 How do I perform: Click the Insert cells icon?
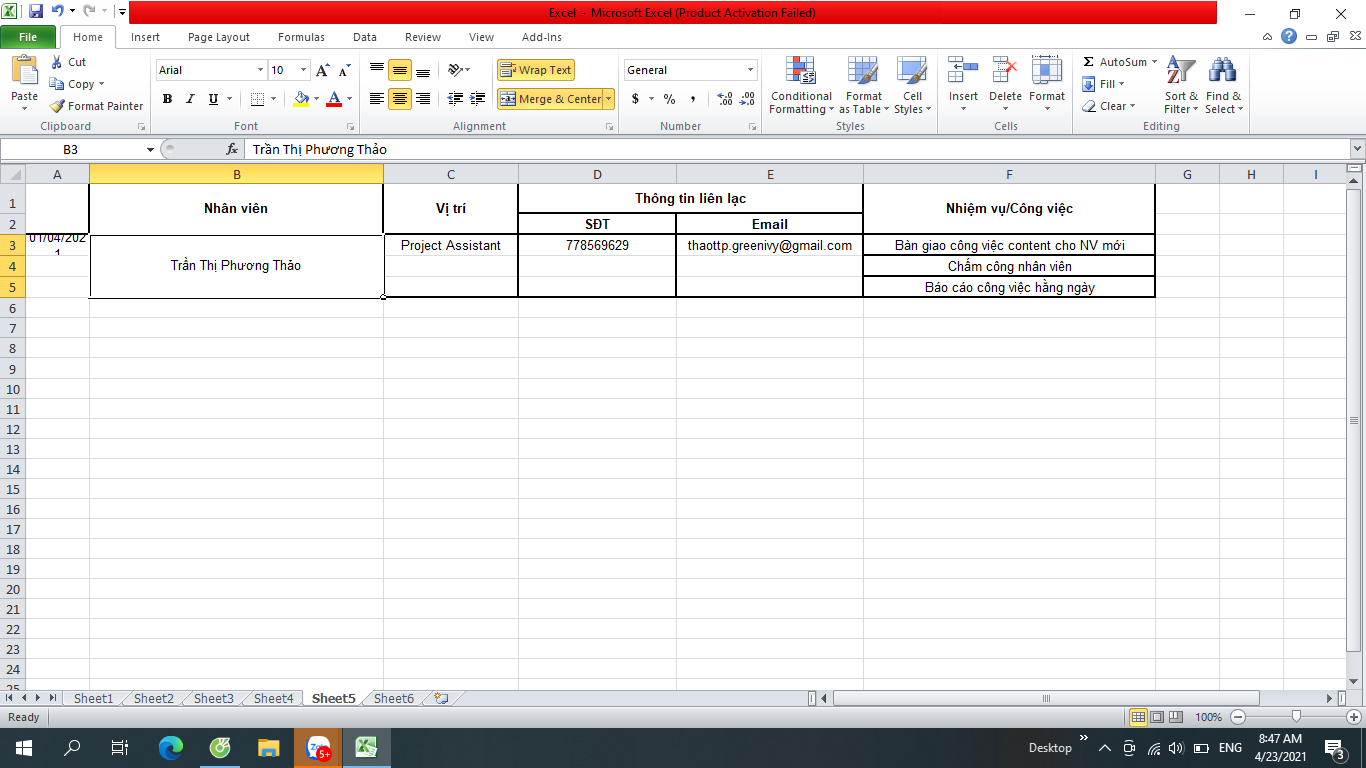963,70
